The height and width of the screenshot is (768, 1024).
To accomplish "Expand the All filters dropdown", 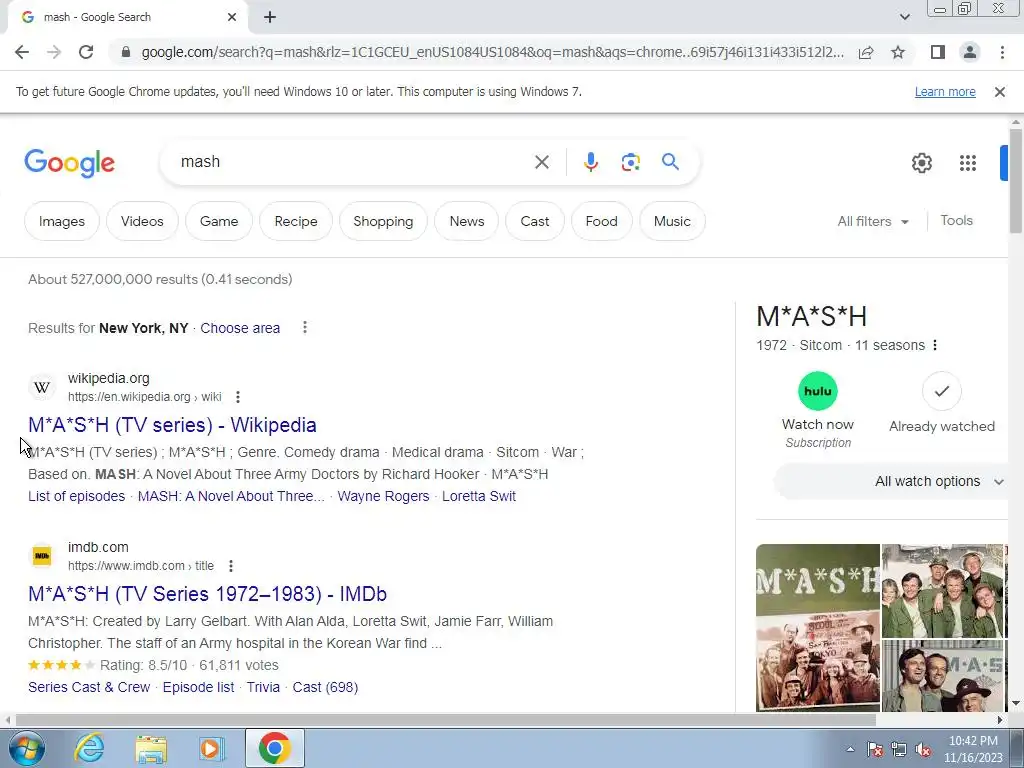I will click(873, 221).
